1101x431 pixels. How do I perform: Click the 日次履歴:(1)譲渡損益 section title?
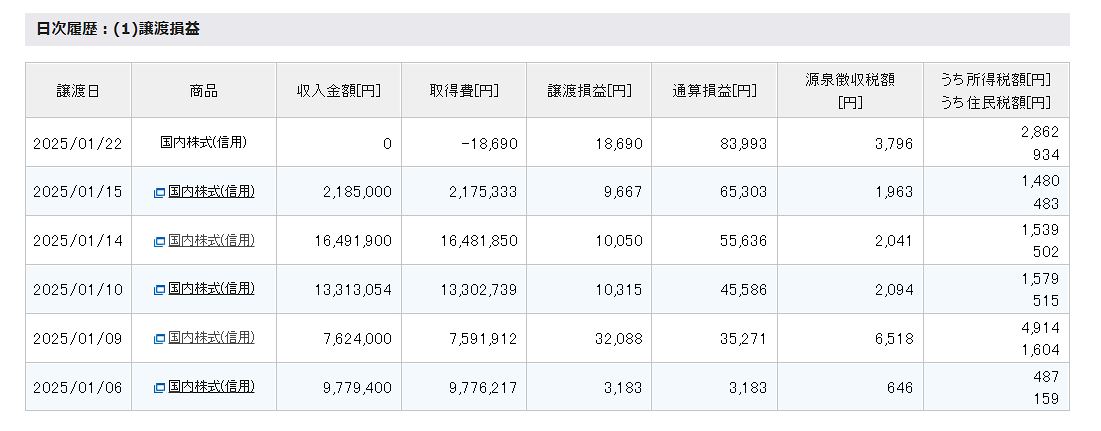click(118, 29)
